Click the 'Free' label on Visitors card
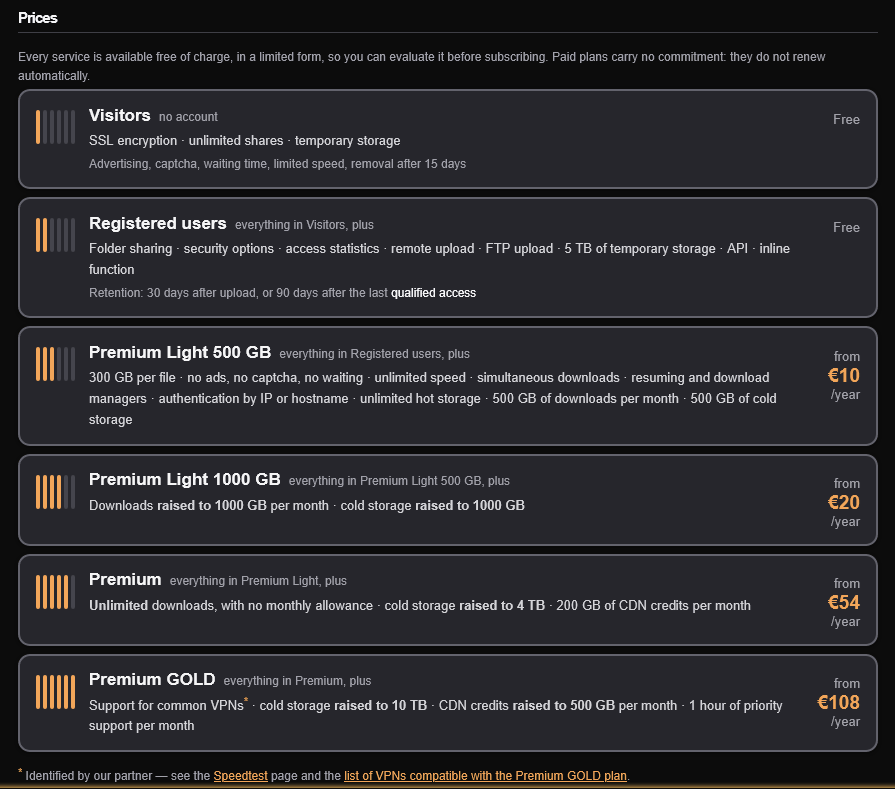The image size is (895, 789). click(846, 119)
